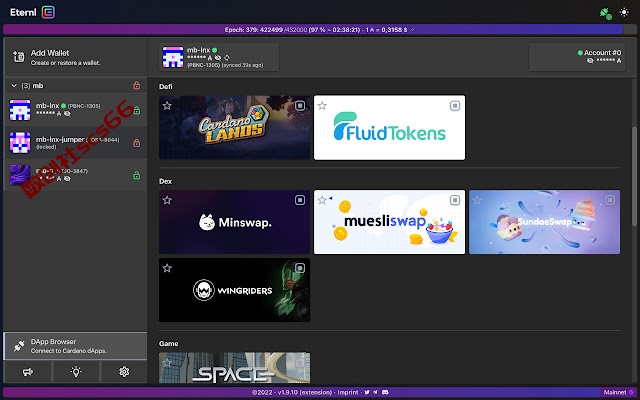
Task: Open the DApp Browser menu item
Action: point(75,346)
